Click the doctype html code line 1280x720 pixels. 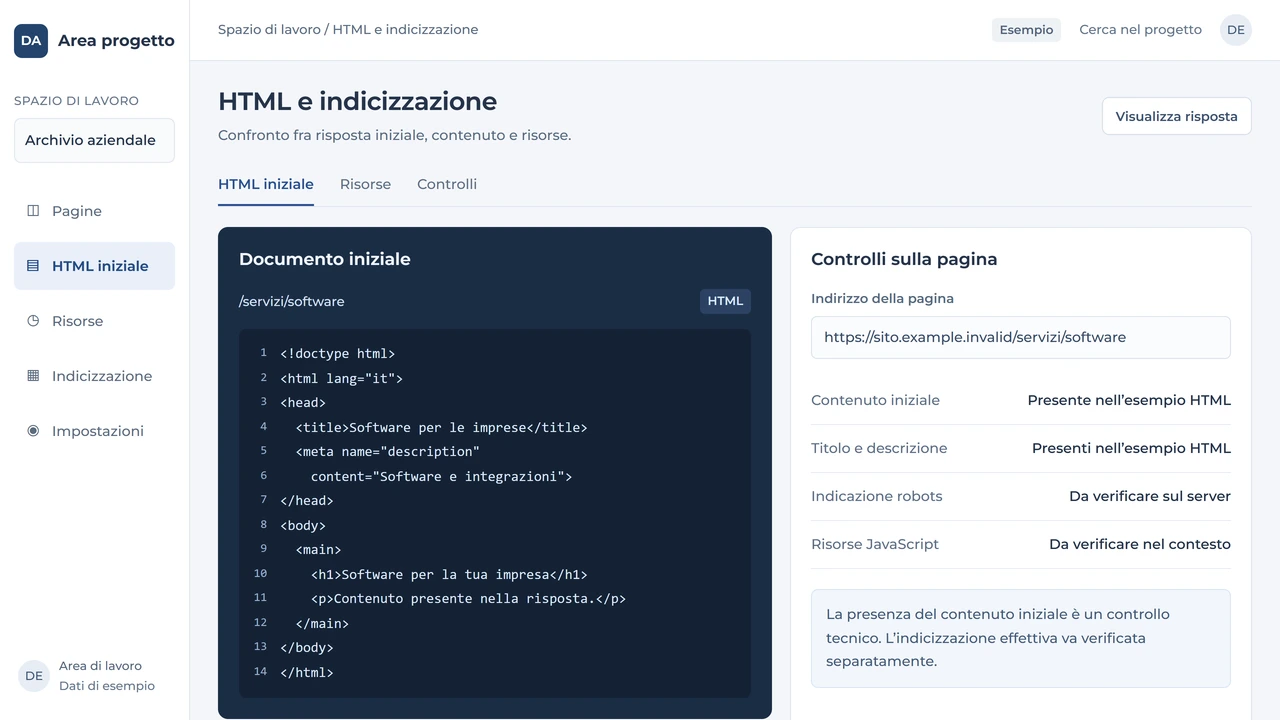point(338,354)
